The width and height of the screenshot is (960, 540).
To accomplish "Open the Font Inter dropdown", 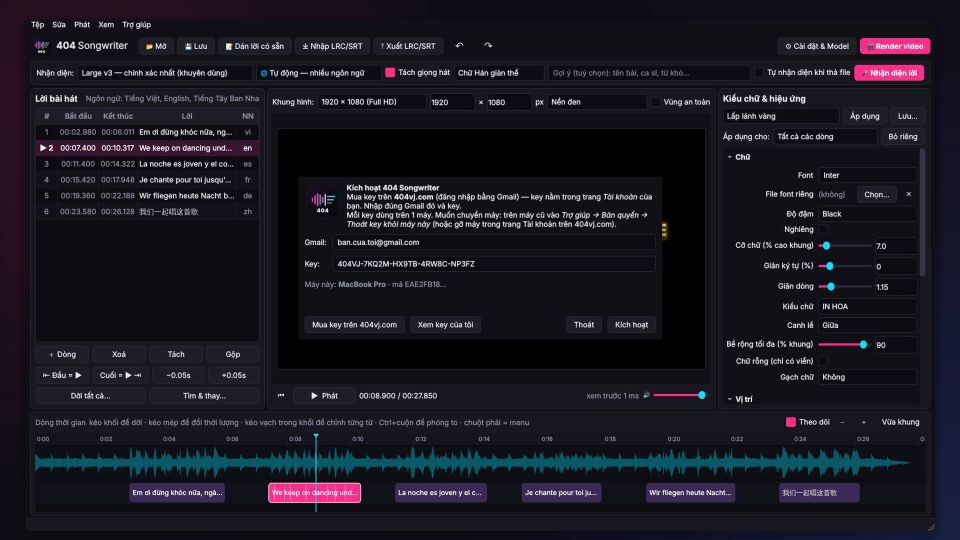I will (x=868, y=175).
